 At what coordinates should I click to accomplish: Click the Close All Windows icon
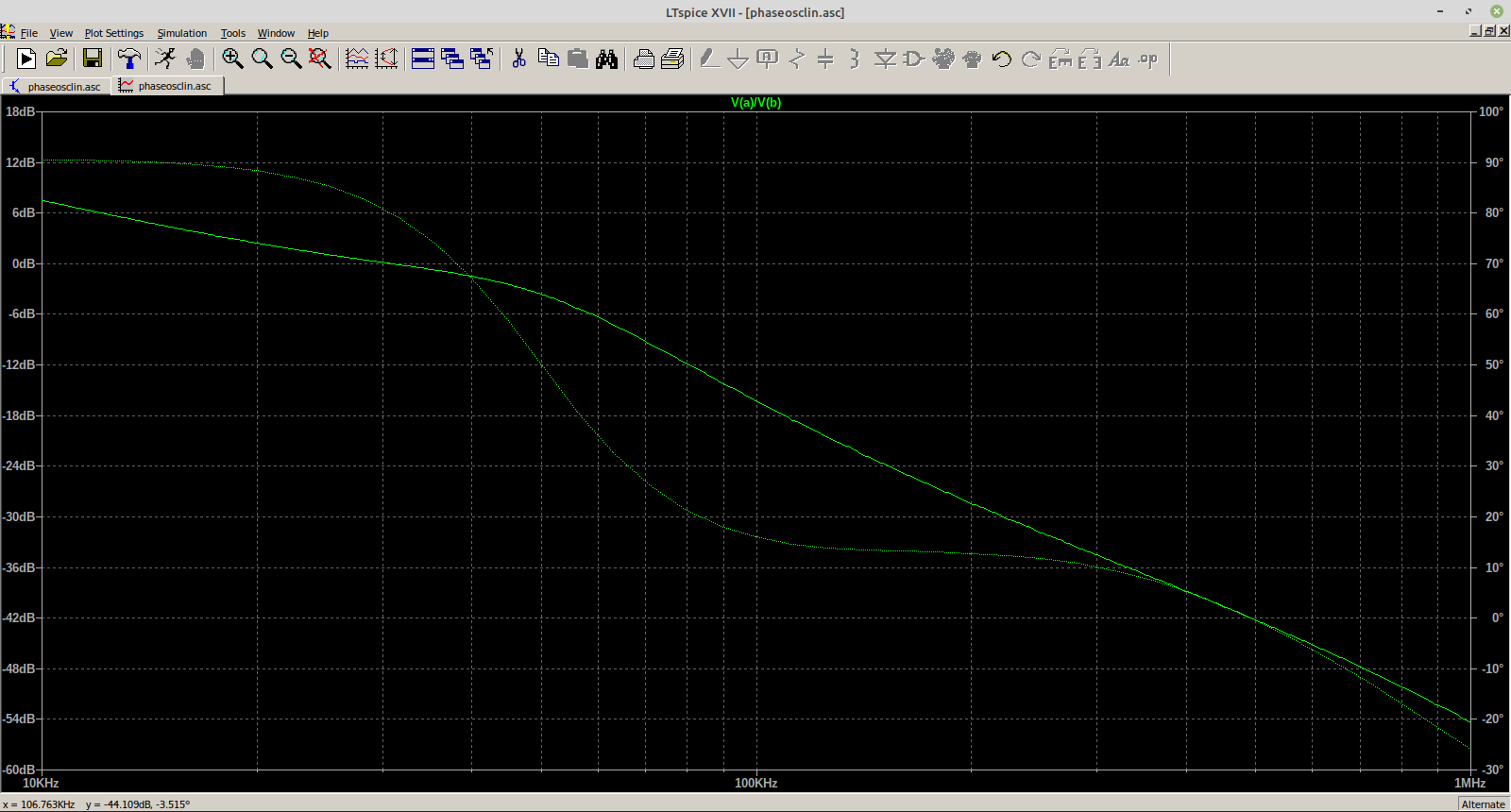482,59
